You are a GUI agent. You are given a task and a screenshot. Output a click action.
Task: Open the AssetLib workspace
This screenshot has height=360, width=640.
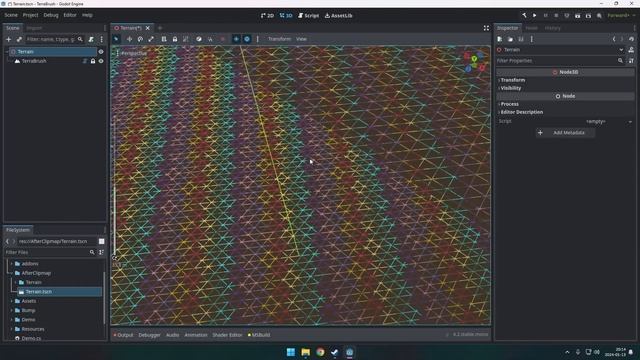click(x=338, y=16)
